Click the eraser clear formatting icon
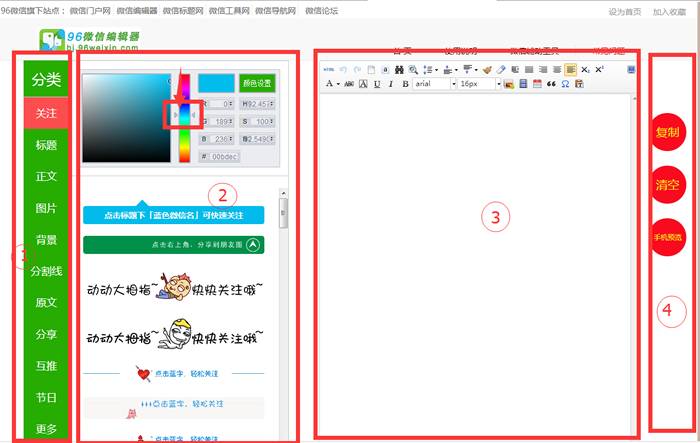Screen dimensions: 700x443 pos(501,70)
